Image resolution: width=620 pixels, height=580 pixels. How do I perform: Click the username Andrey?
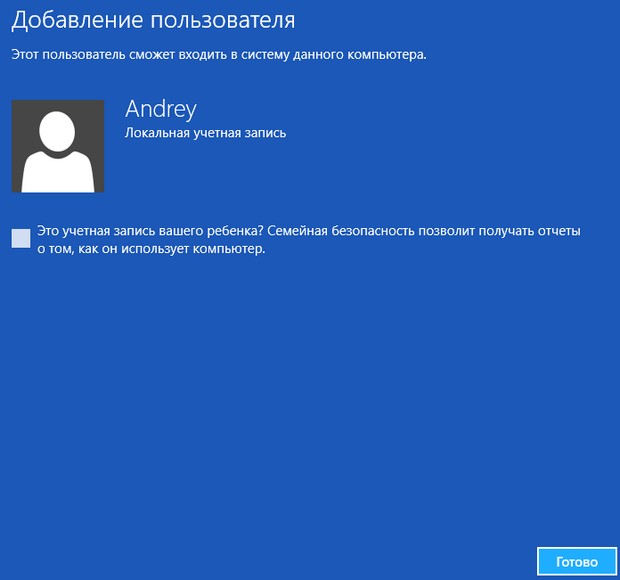pos(161,108)
